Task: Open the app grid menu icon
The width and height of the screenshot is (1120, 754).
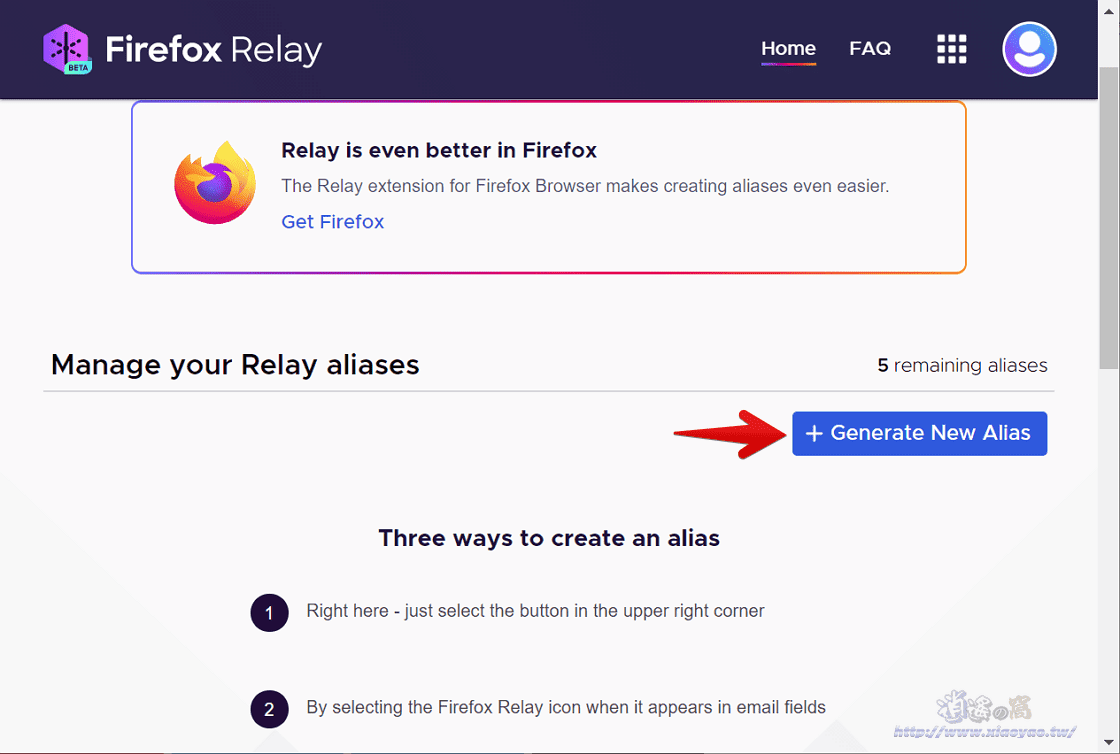Action: click(951, 48)
